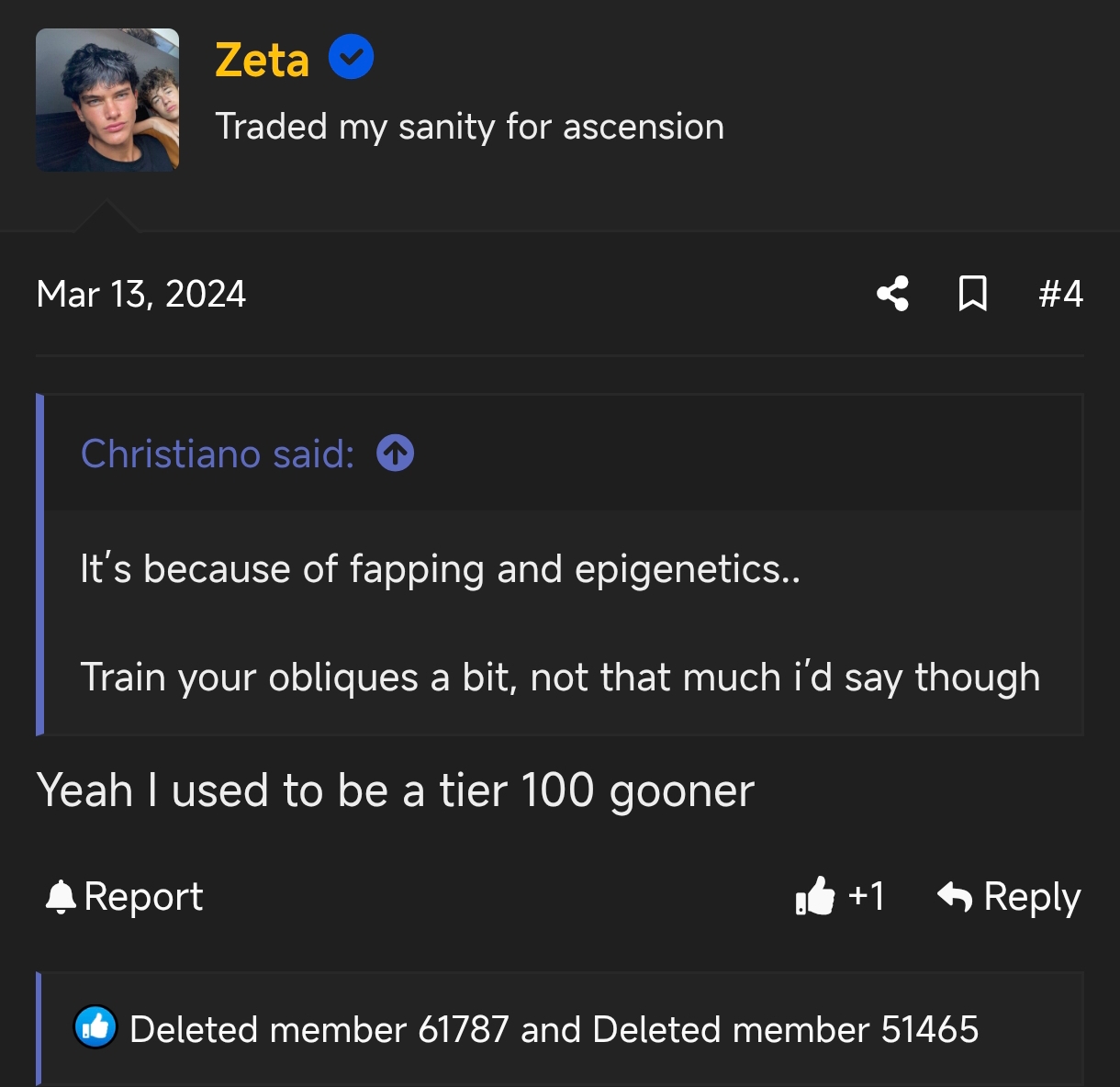Open Zeta's profile avatar picture
This screenshot has width=1120, height=1087.
pyautogui.click(x=107, y=100)
